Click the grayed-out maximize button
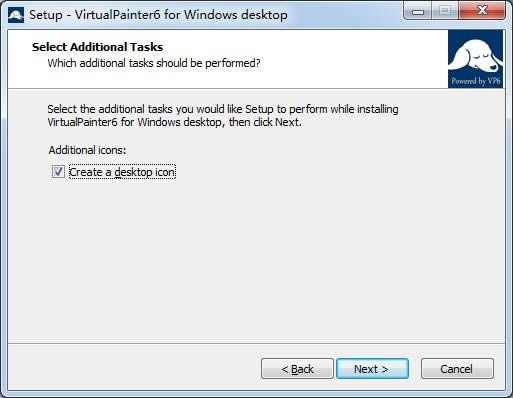 [445, 11]
